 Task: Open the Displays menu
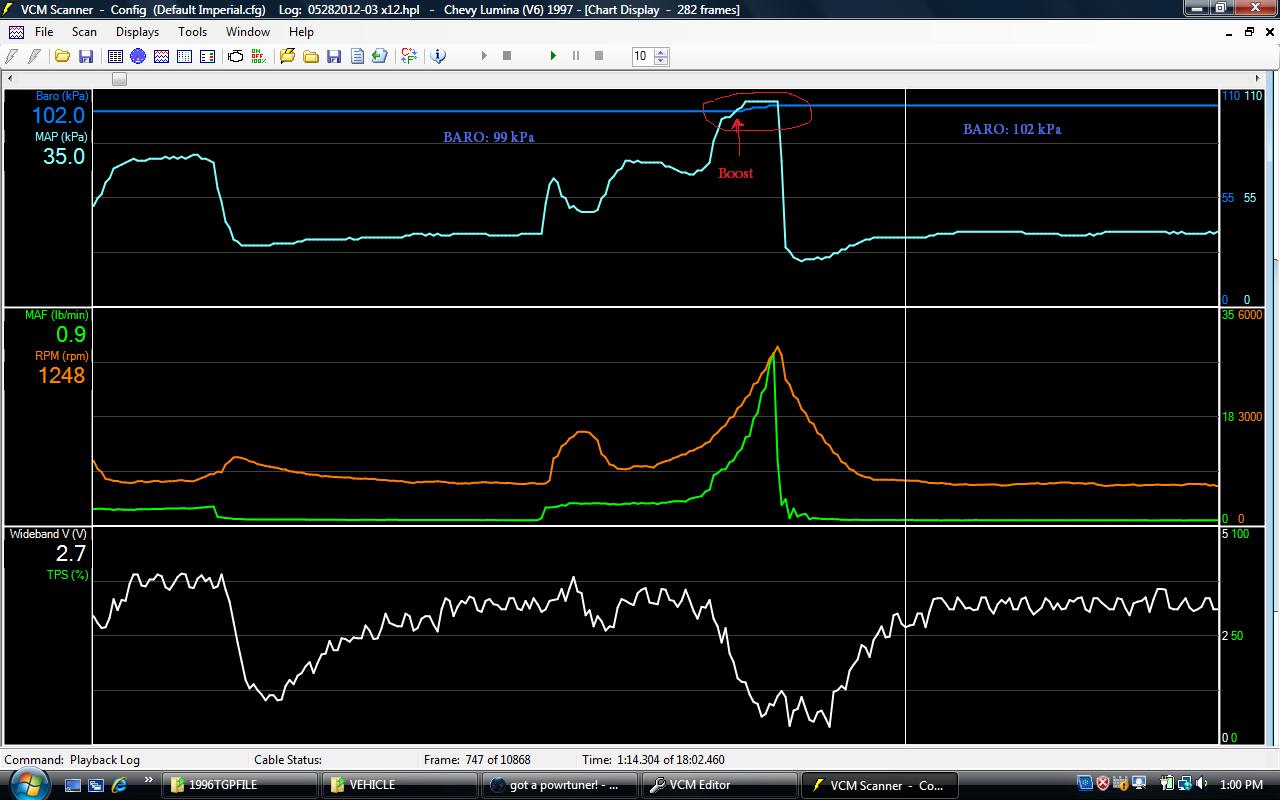click(137, 32)
